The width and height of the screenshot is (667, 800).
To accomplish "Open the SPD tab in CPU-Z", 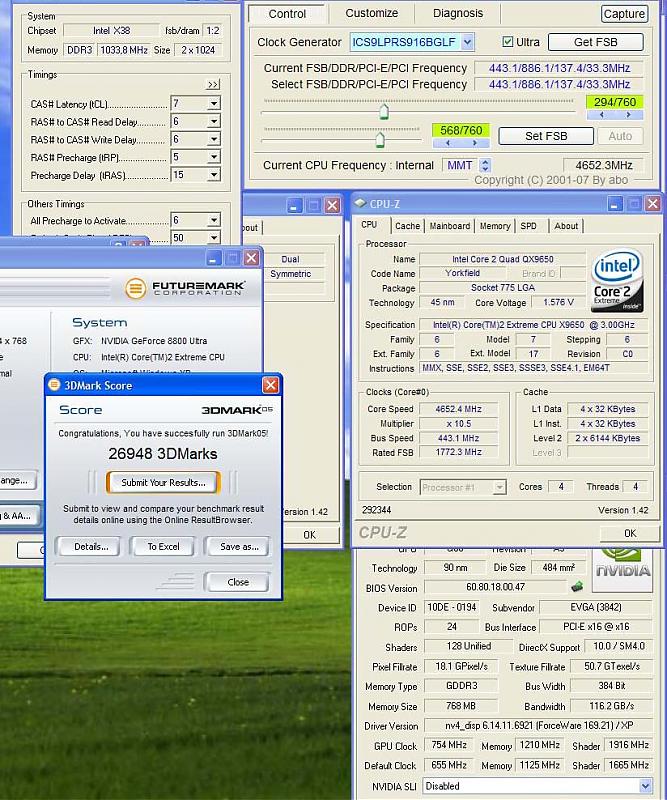I will coord(528,226).
